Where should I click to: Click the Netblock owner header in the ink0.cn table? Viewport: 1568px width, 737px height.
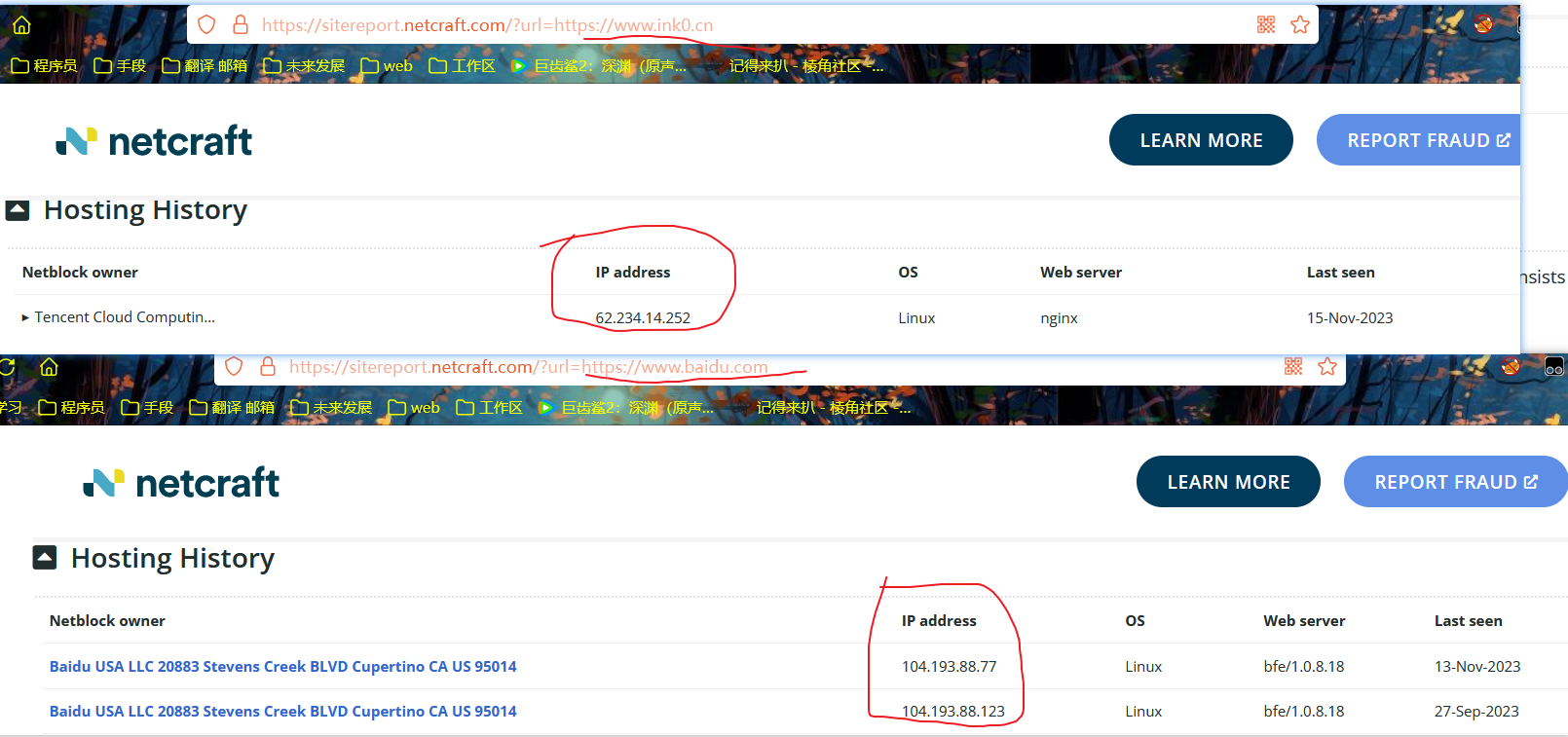(80, 273)
